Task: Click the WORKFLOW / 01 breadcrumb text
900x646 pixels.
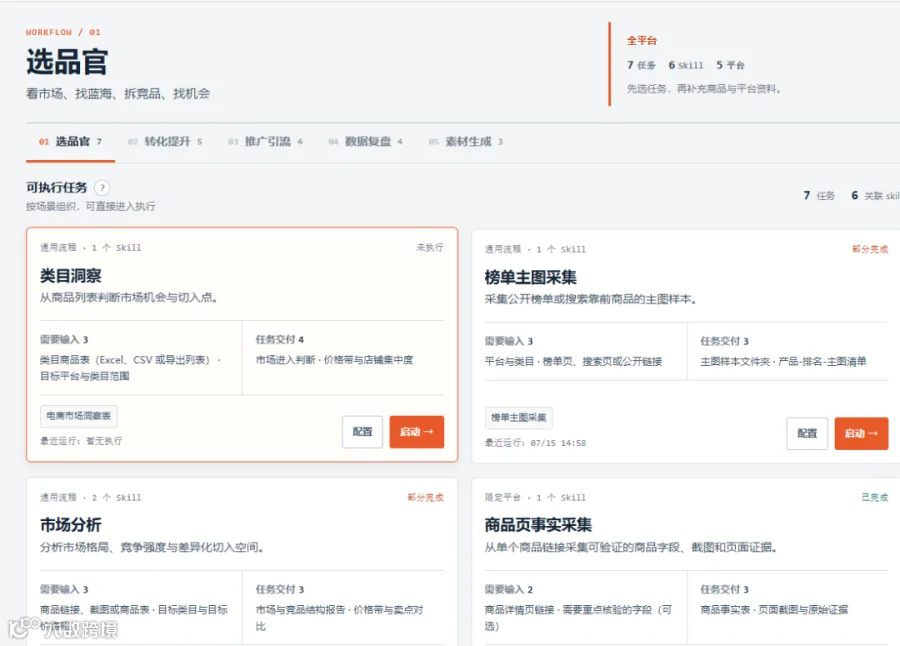Action: click(x=63, y=32)
